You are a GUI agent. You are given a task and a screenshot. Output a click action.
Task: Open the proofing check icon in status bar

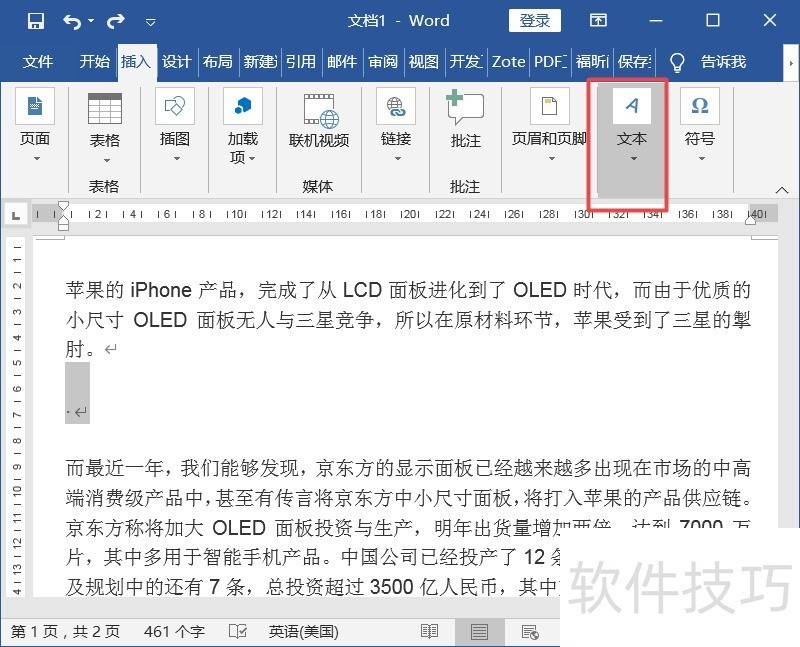pyautogui.click(x=238, y=632)
